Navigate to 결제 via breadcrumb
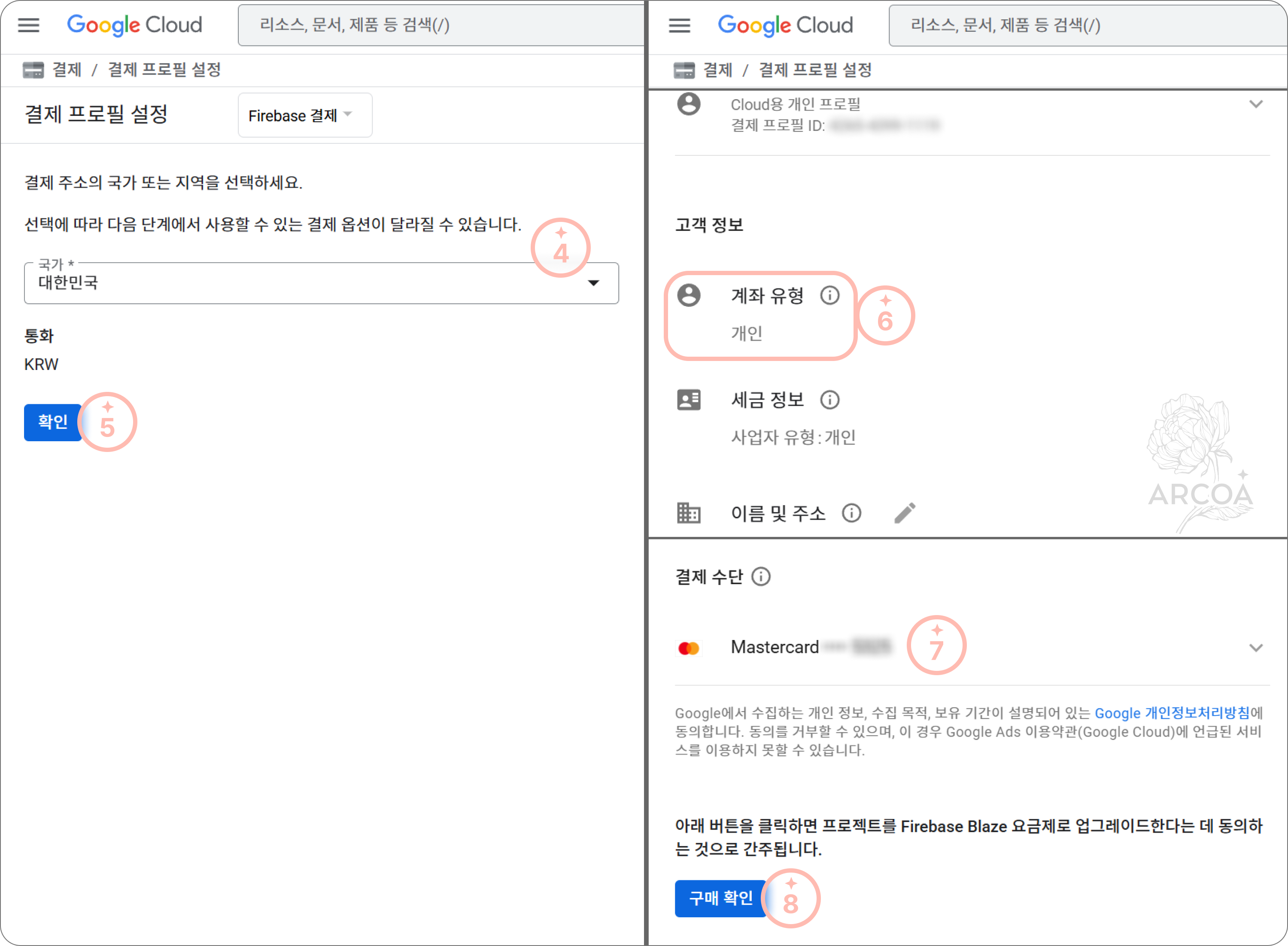The width and height of the screenshot is (1288, 946). (66, 69)
